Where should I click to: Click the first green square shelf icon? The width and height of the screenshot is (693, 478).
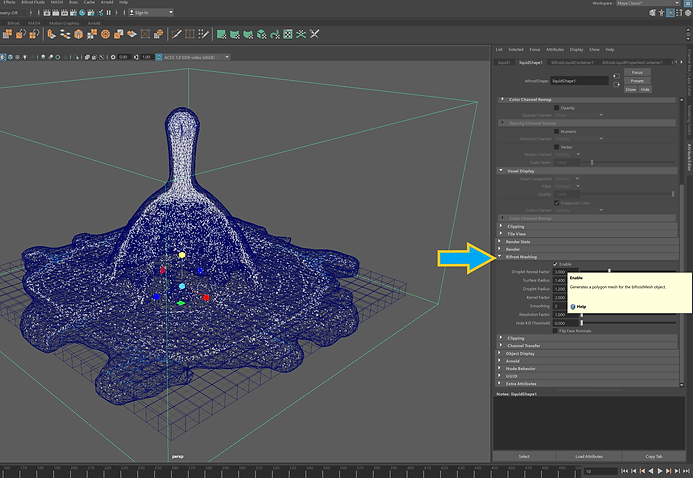tap(221, 34)
